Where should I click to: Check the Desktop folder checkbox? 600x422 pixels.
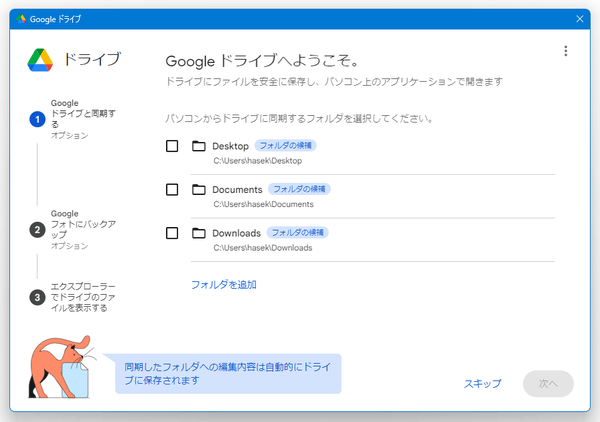pos(172,146)
